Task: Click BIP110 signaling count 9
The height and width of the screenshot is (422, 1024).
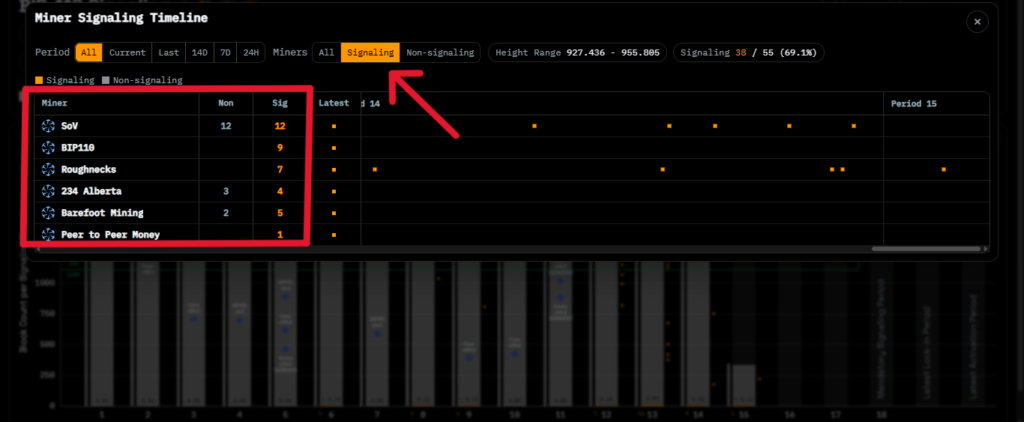Action: [280, 148]
